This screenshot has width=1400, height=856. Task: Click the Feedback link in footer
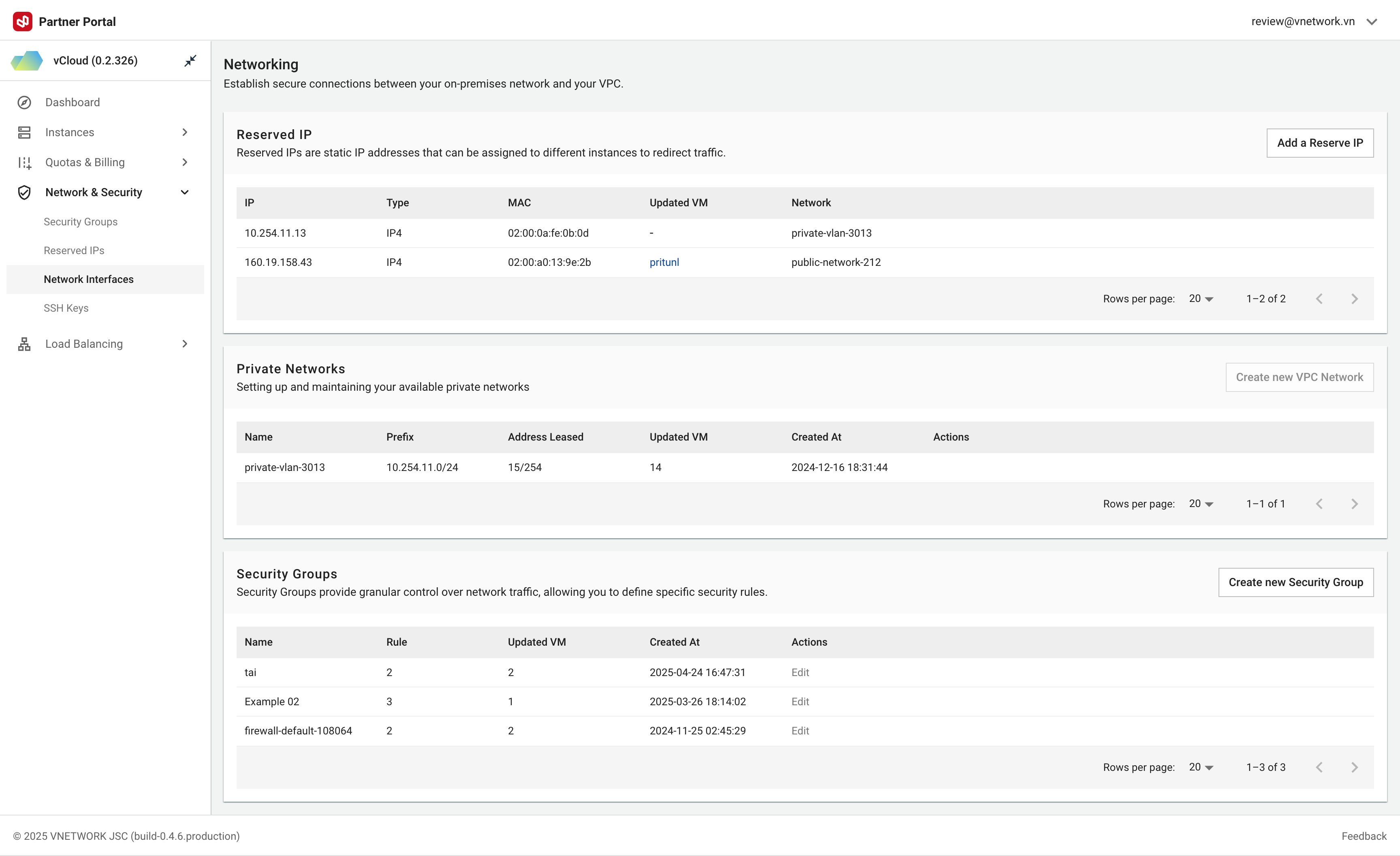[1364, 837]
